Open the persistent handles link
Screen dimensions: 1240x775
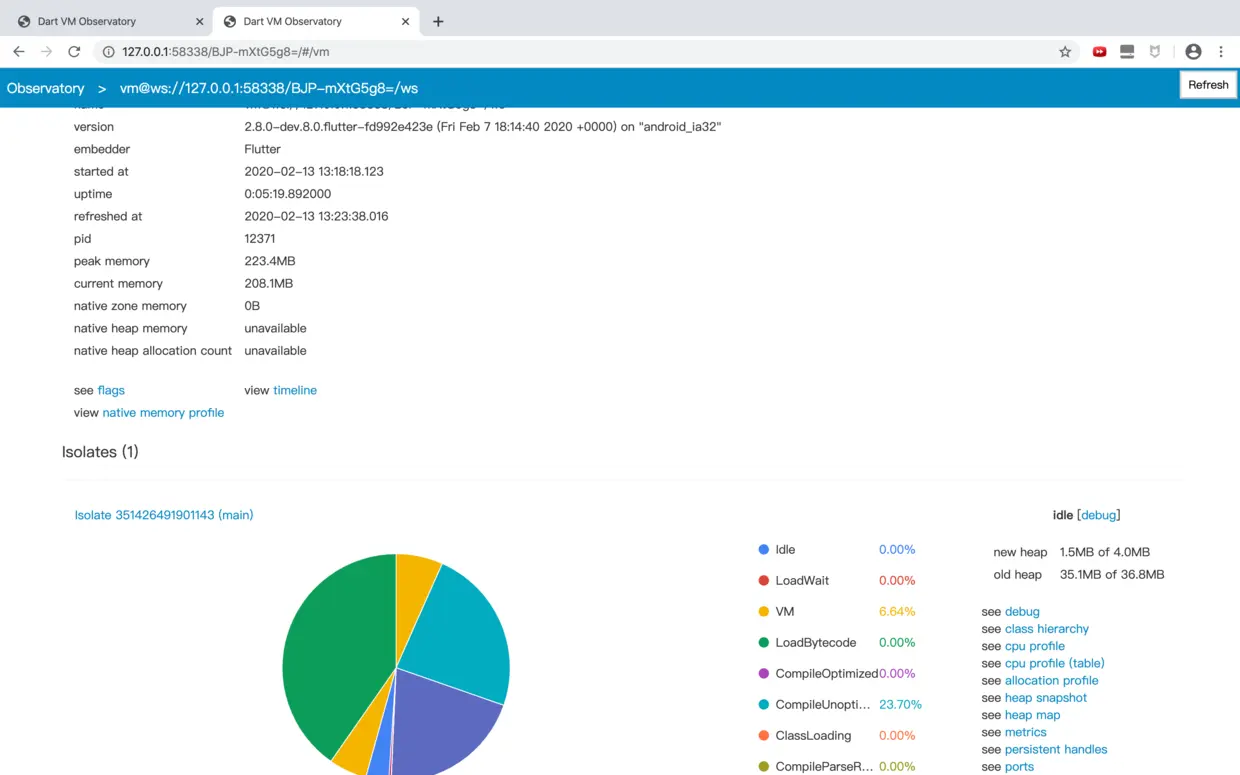(x=1056, y=749)
